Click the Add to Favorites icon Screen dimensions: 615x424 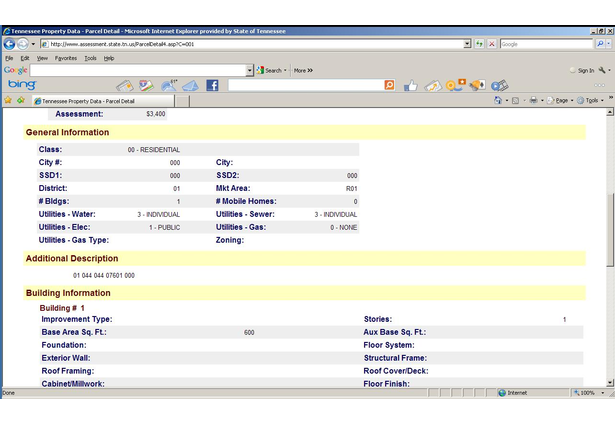coord(21,100)
